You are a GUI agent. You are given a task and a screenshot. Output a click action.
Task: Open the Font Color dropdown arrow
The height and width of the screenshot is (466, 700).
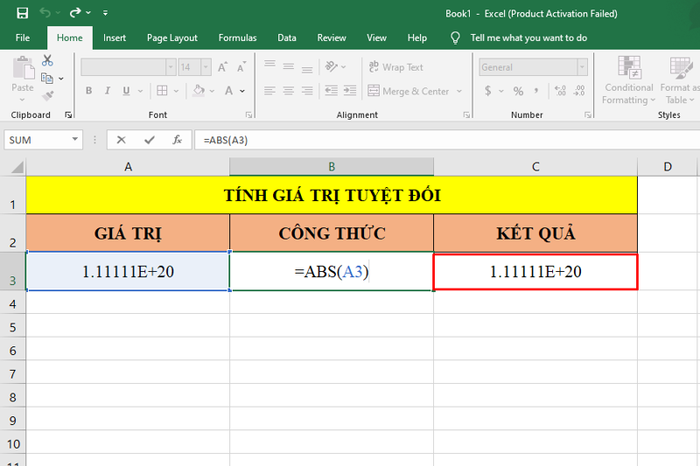click(242, 91)
